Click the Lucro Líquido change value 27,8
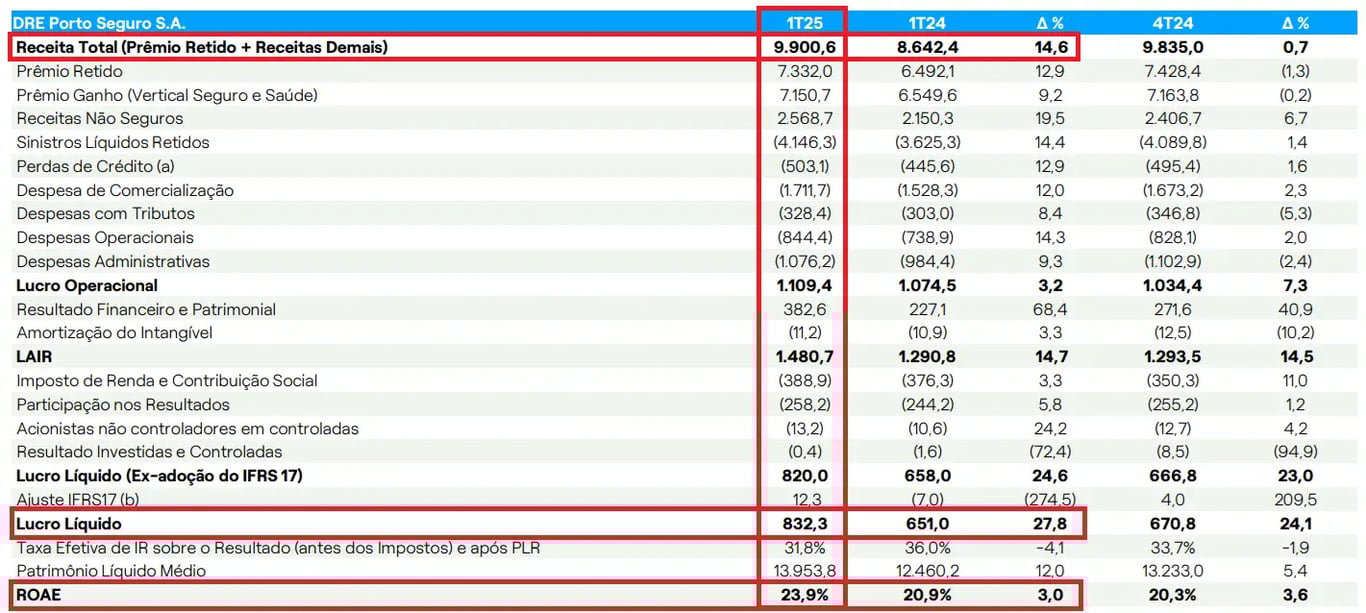The height and width of the screenshot is (613, 1366). point(1049,523)
